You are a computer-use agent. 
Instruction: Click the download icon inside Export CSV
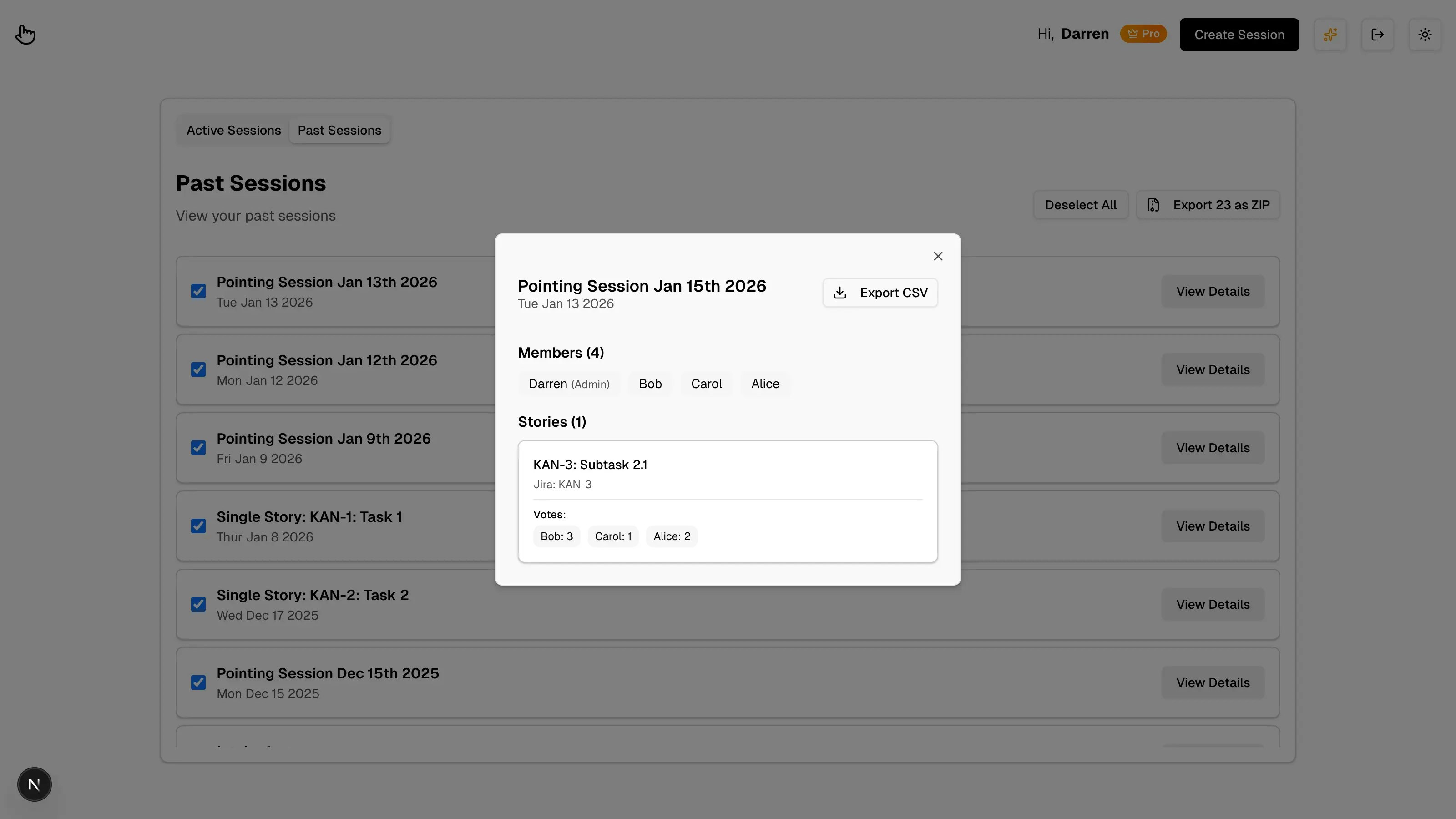tap(840, 293)
